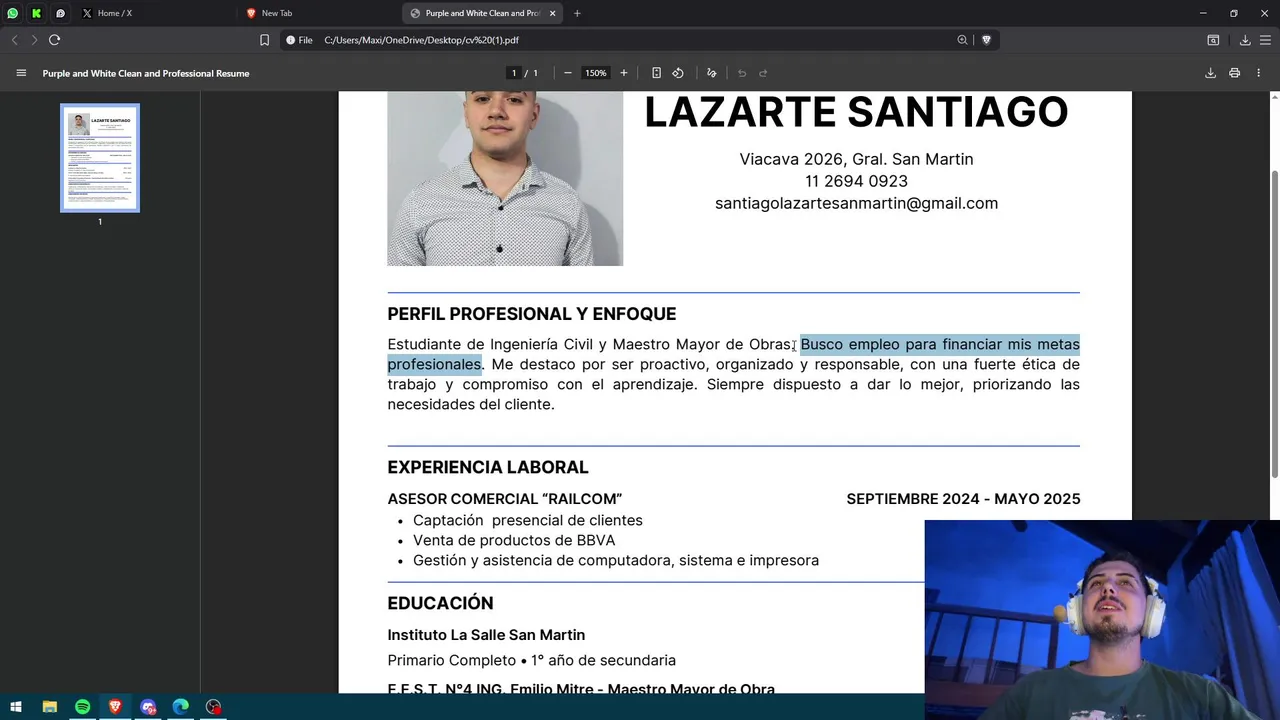Image resolution: width=1280 pixels, height=720 pixels.
Task: Toggle the browser sidebar panel
Action: [1213, 40]
